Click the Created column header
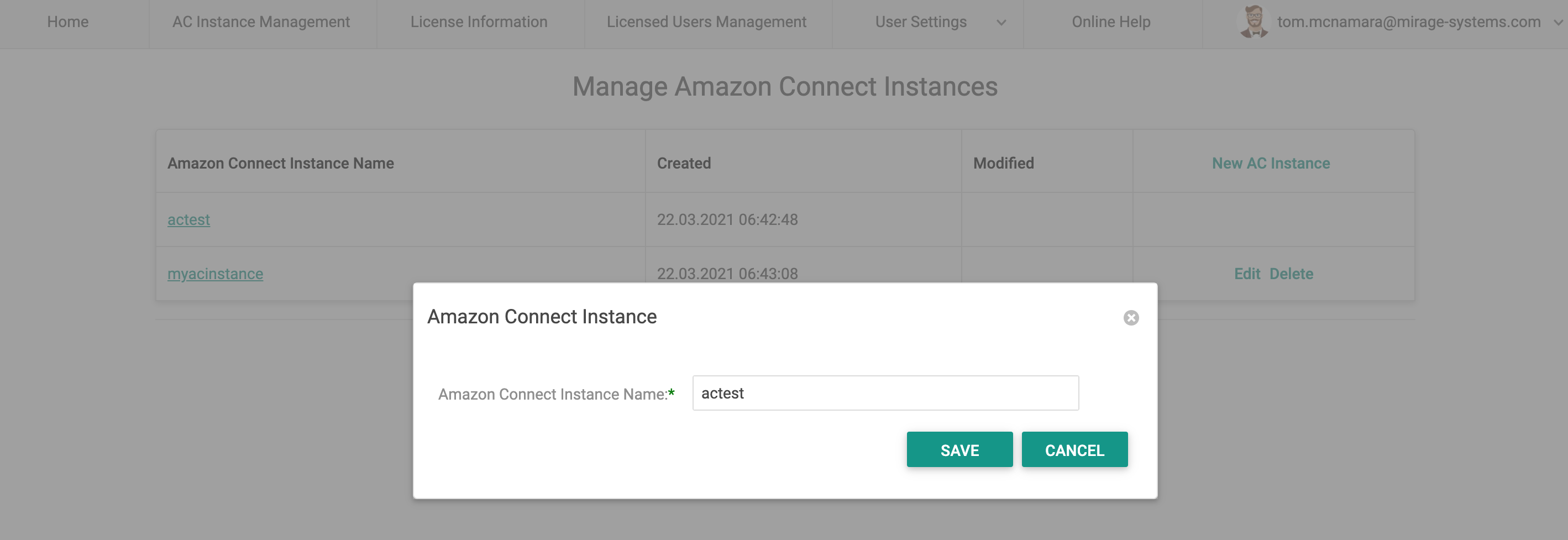Image resolution: width=1568 pixels, height=540 pixels. tap(684, 163)
